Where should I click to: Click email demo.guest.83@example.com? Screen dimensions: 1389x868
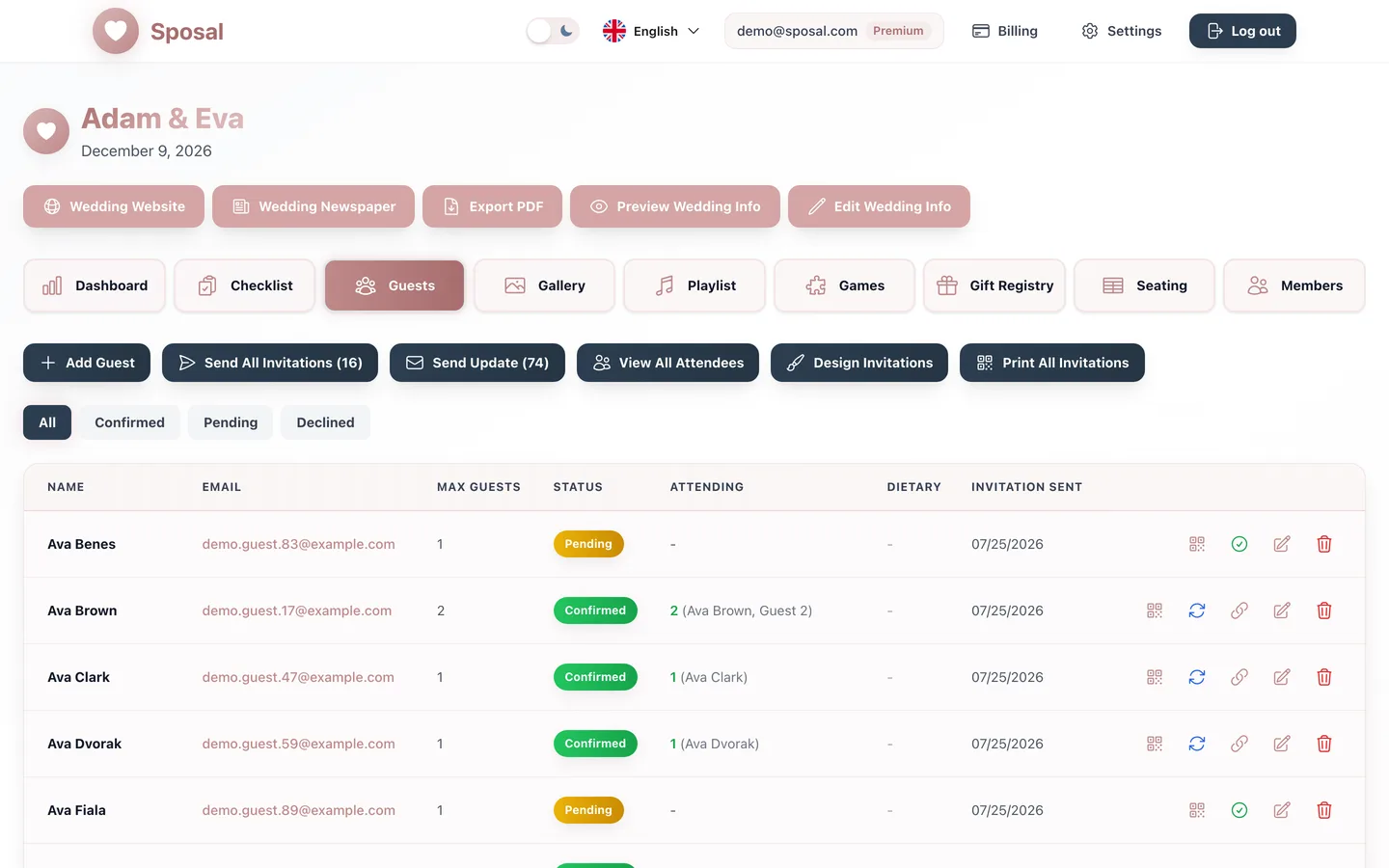298,544
